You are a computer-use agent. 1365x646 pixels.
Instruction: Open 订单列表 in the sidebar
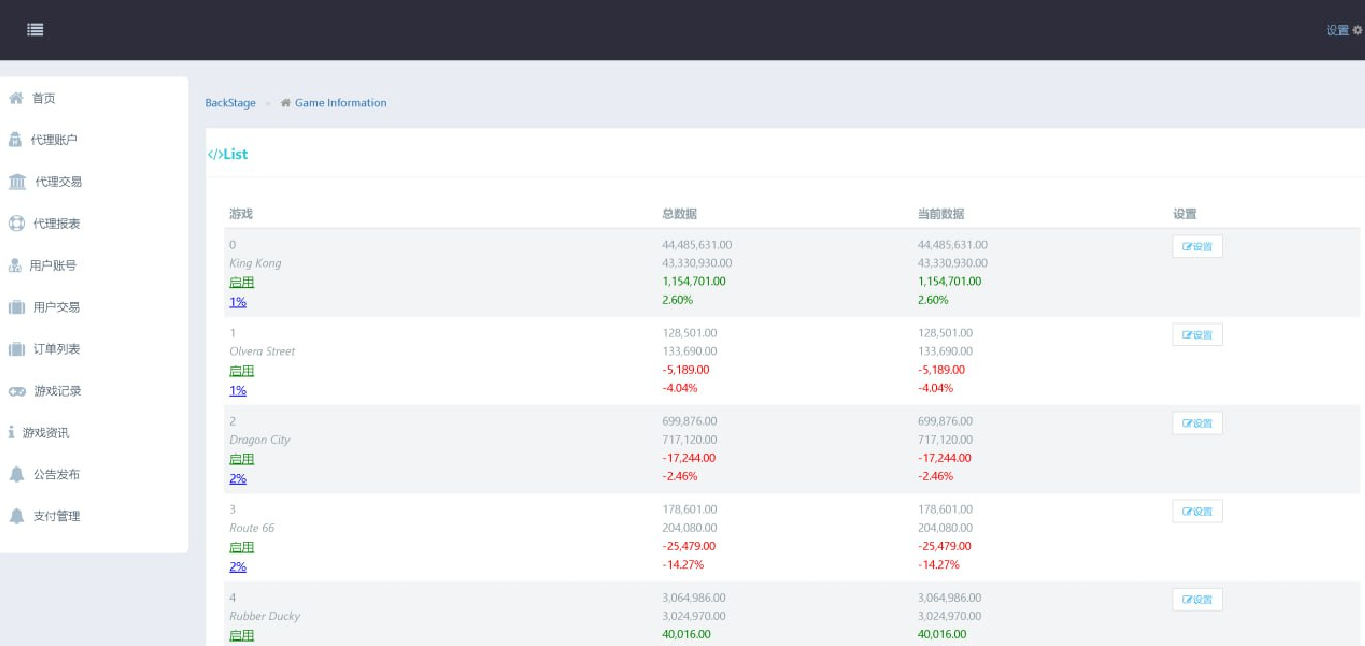point(57,349)
